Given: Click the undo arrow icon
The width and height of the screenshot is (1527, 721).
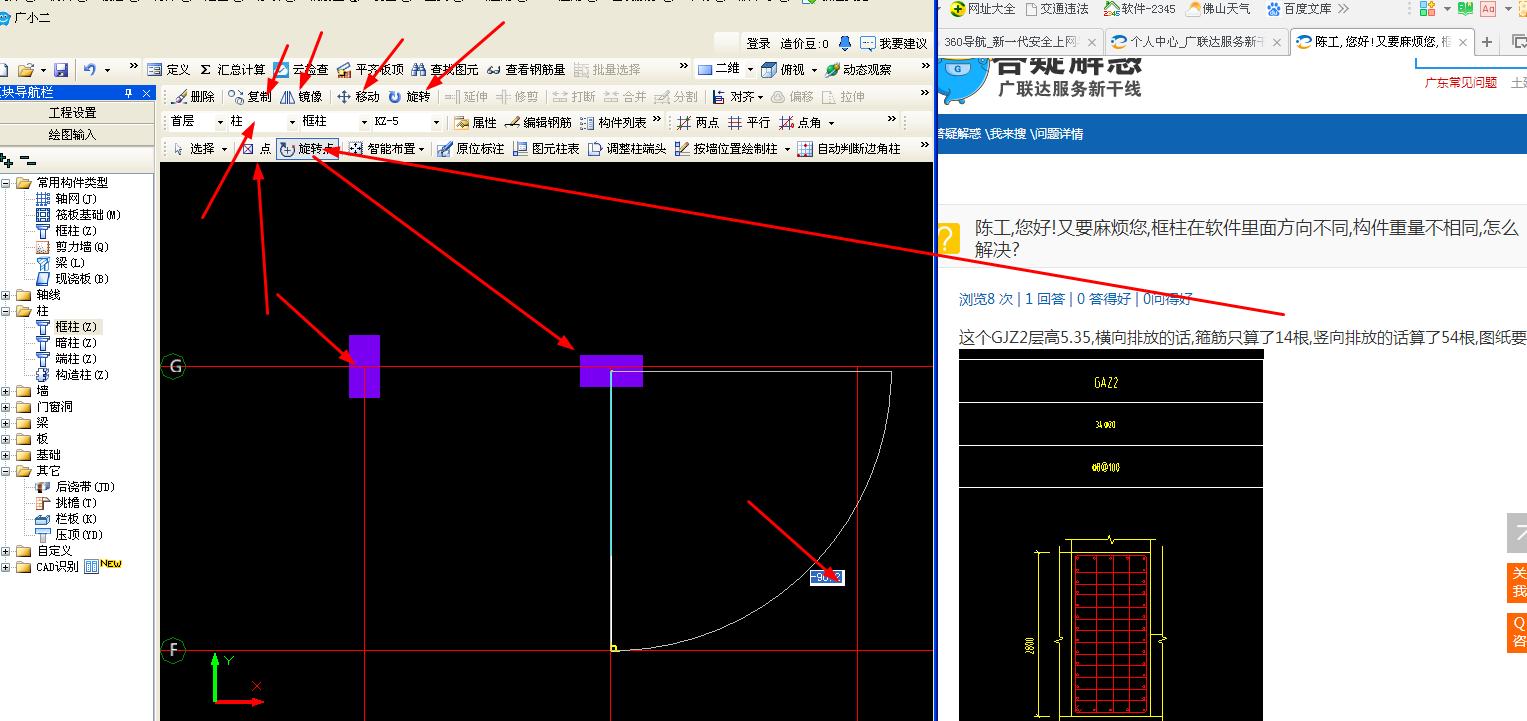Looking at the screenshot, I should pyautogui.click(x=90, y=70).
